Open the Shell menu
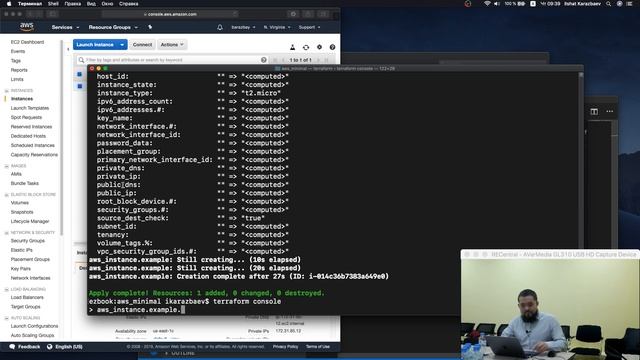The width and height of the screenshot is (640, 360). 53,4
